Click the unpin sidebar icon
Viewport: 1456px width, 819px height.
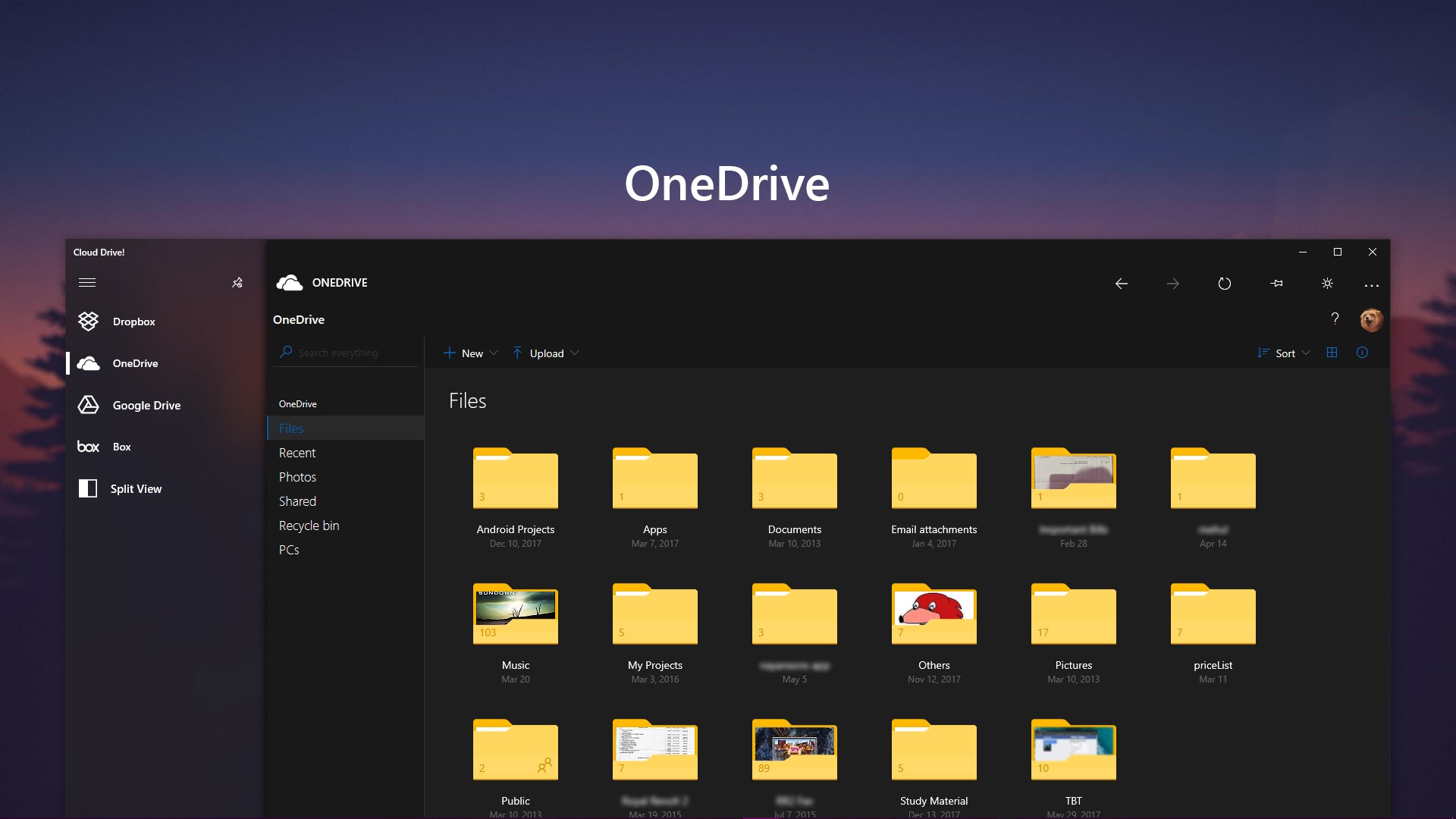click(237, 283)
